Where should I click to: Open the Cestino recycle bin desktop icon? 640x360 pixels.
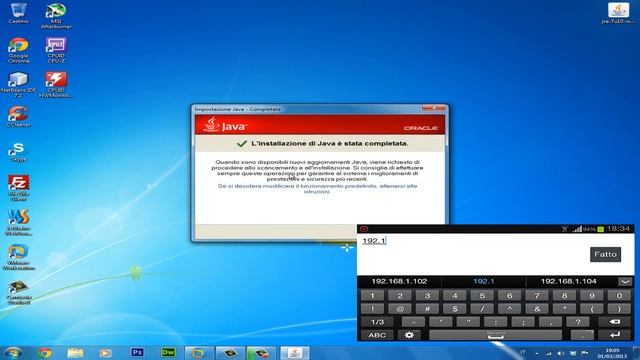[x=18, y=13]
